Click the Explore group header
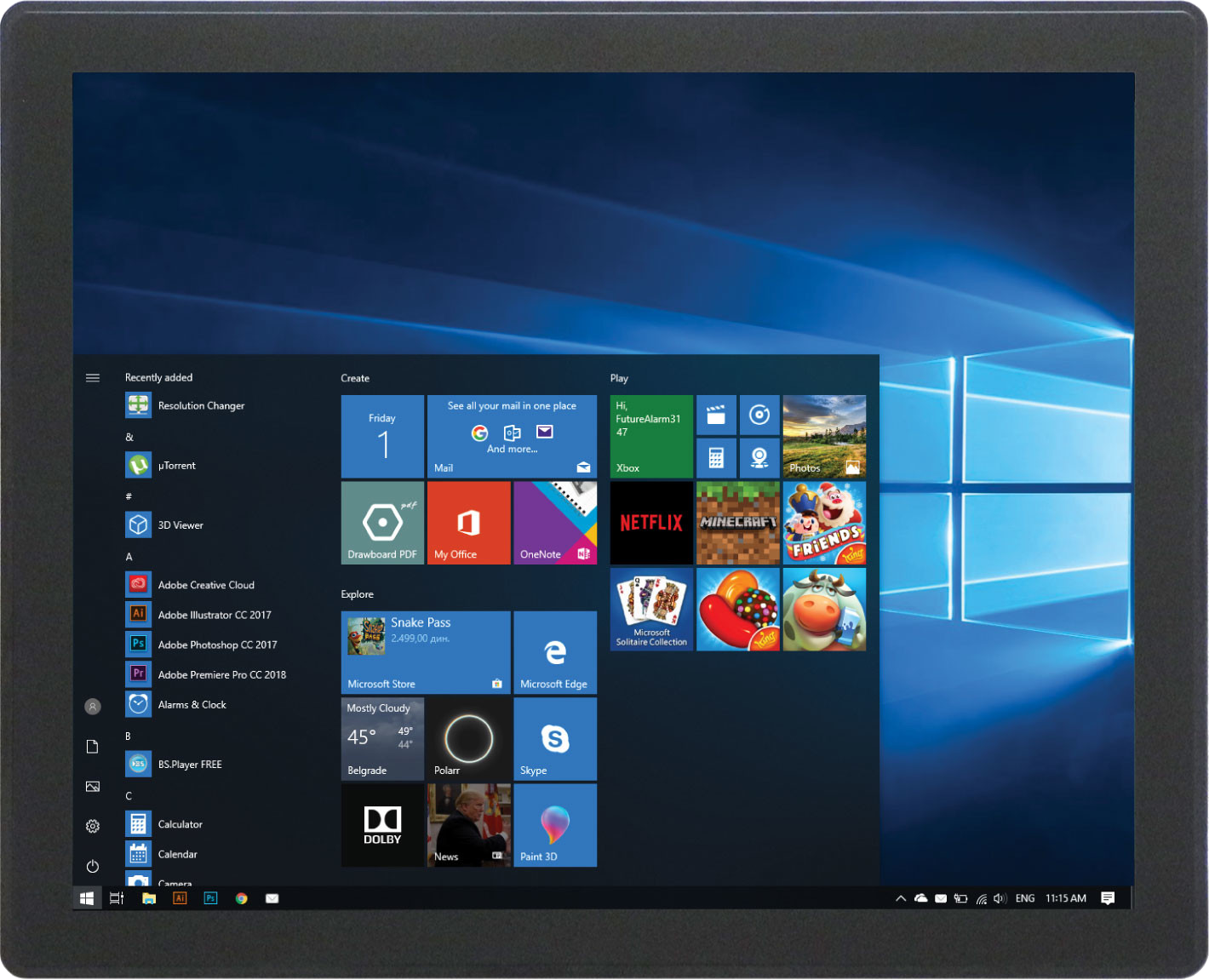Screen dimensions: 1209x980 coord(358,594)
